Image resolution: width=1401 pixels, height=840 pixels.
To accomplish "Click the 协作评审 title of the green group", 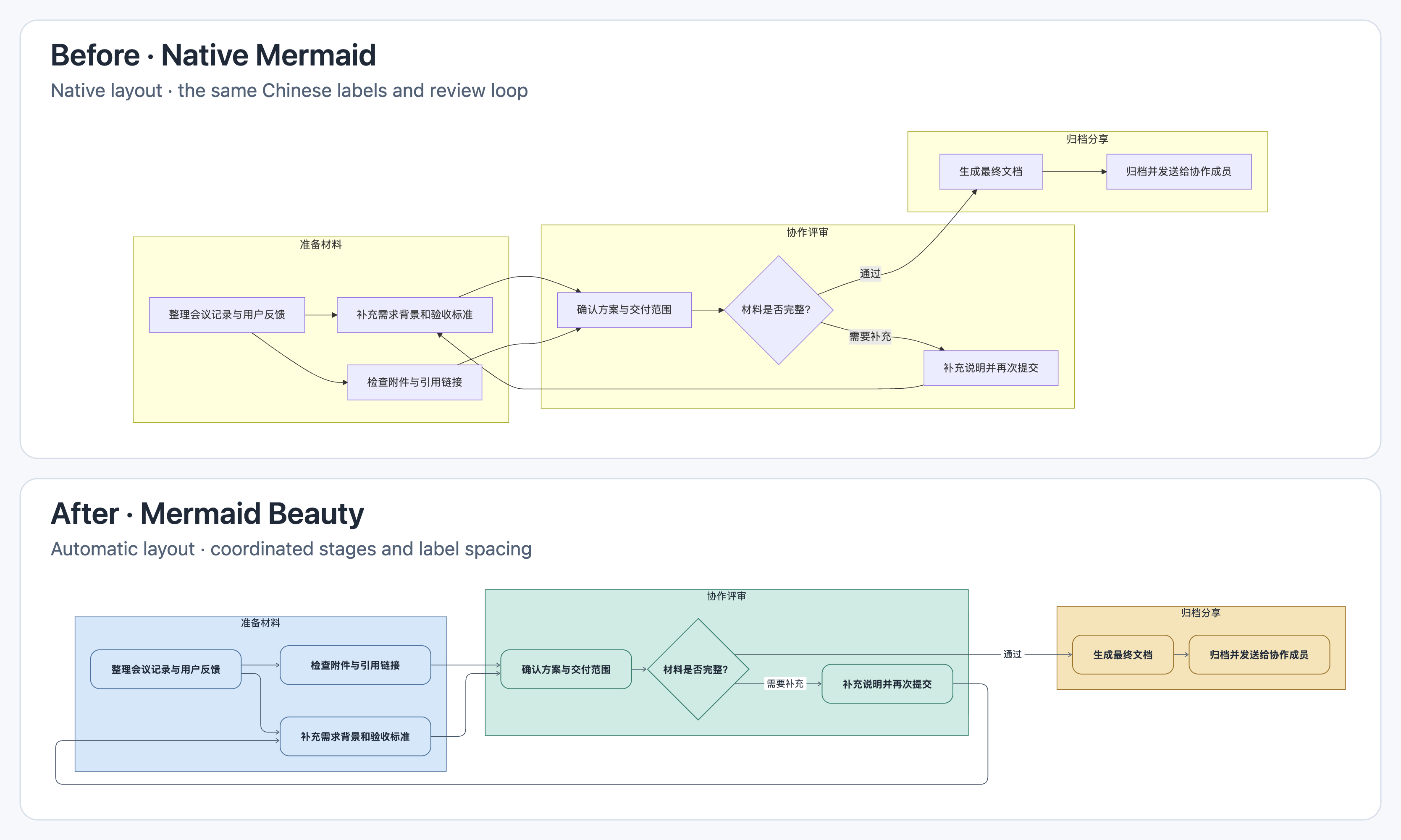I will [727, 596].
